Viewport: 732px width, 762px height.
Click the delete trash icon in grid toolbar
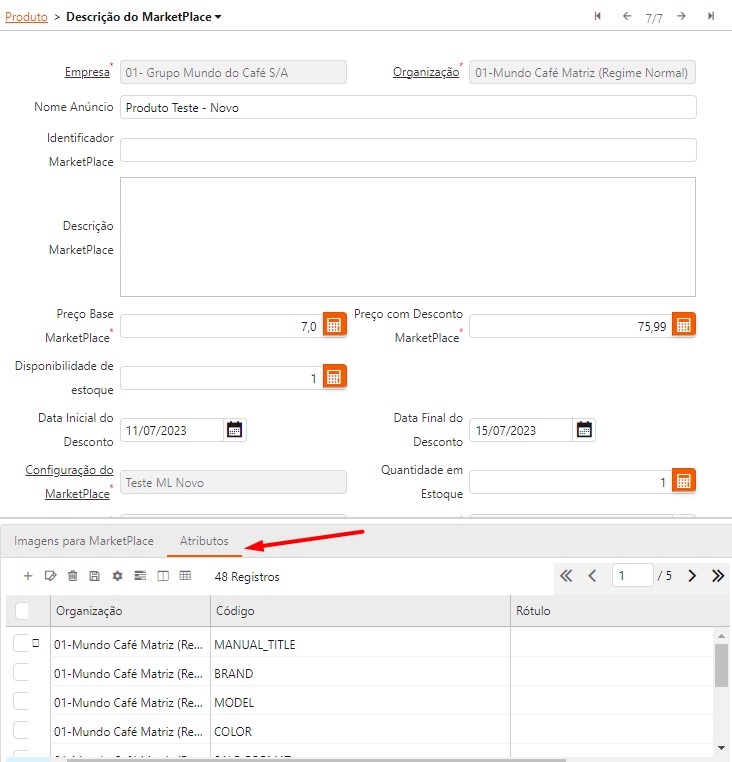[x=72, y=576]
